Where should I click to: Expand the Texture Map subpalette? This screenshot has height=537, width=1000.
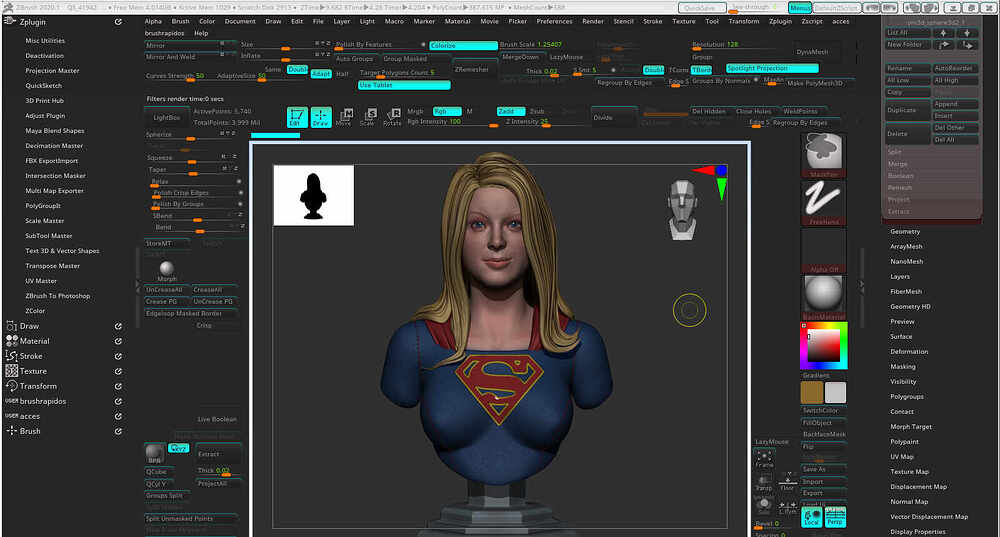(909, 471)
